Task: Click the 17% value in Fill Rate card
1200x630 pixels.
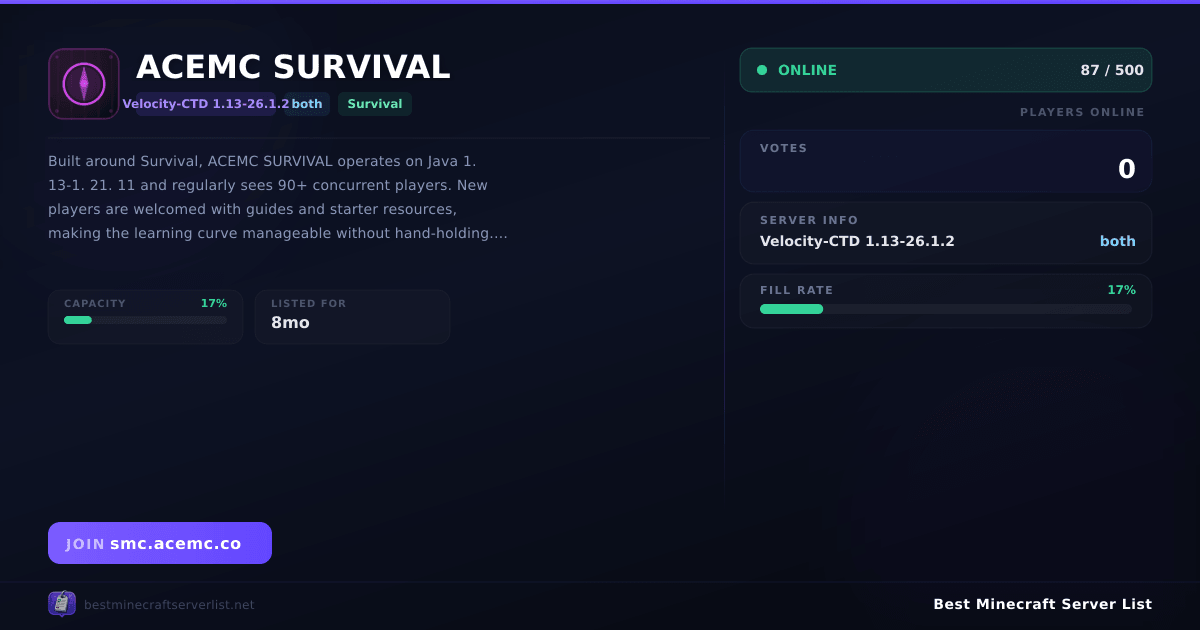Action: coord(1121,290)
